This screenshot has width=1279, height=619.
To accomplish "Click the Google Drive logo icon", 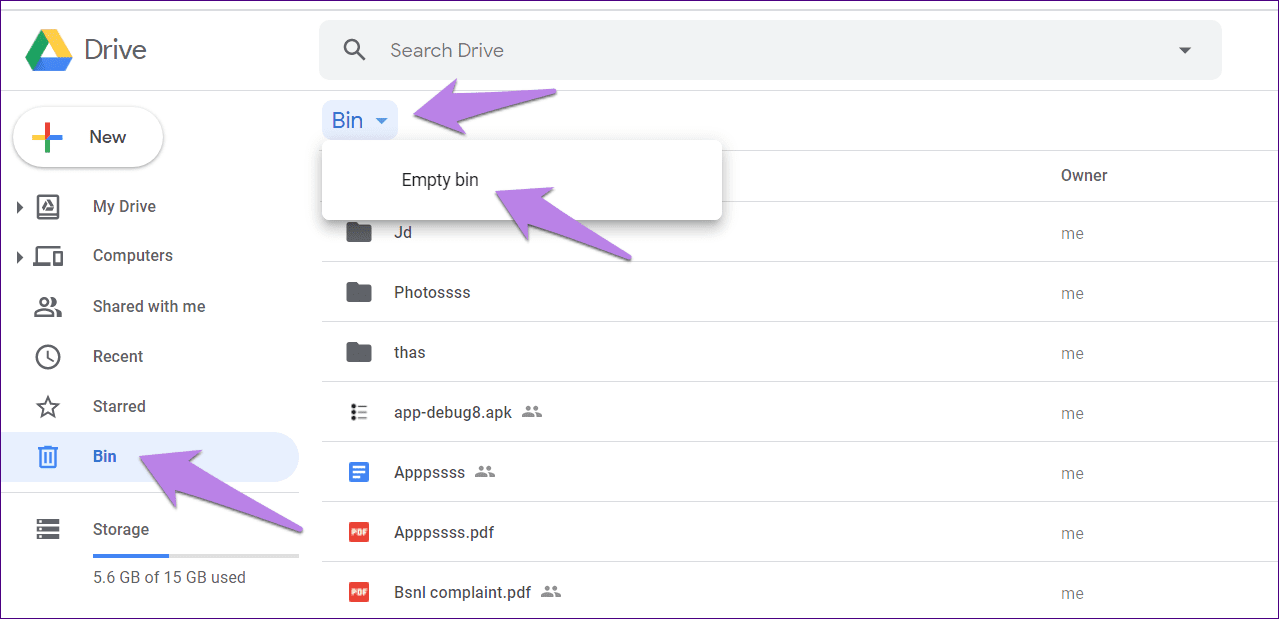I will (48, 50).
